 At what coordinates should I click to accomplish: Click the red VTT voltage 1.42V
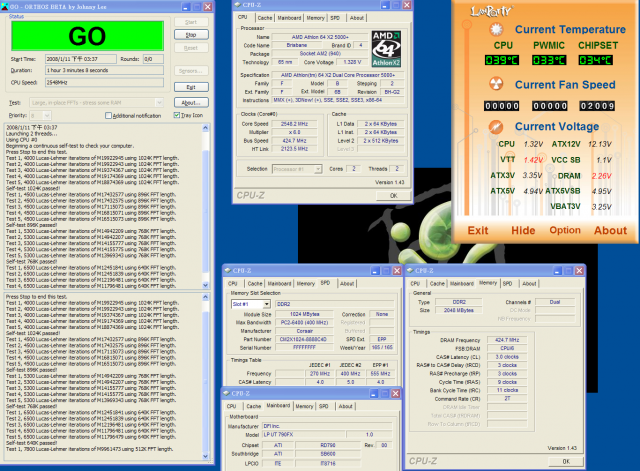pyautogui.click(x=533, y=160)
